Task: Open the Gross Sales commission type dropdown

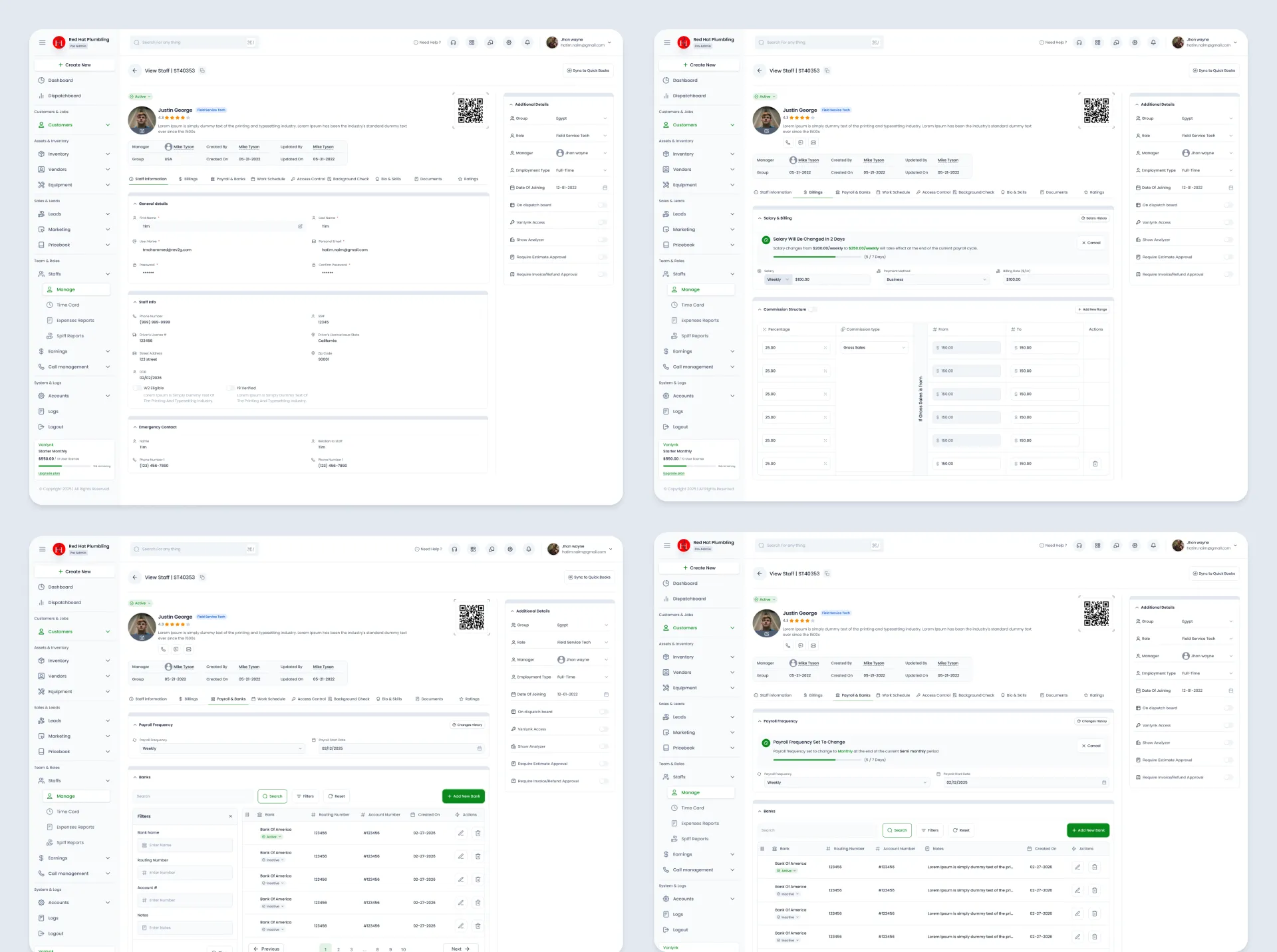Action: coord(875,348)
